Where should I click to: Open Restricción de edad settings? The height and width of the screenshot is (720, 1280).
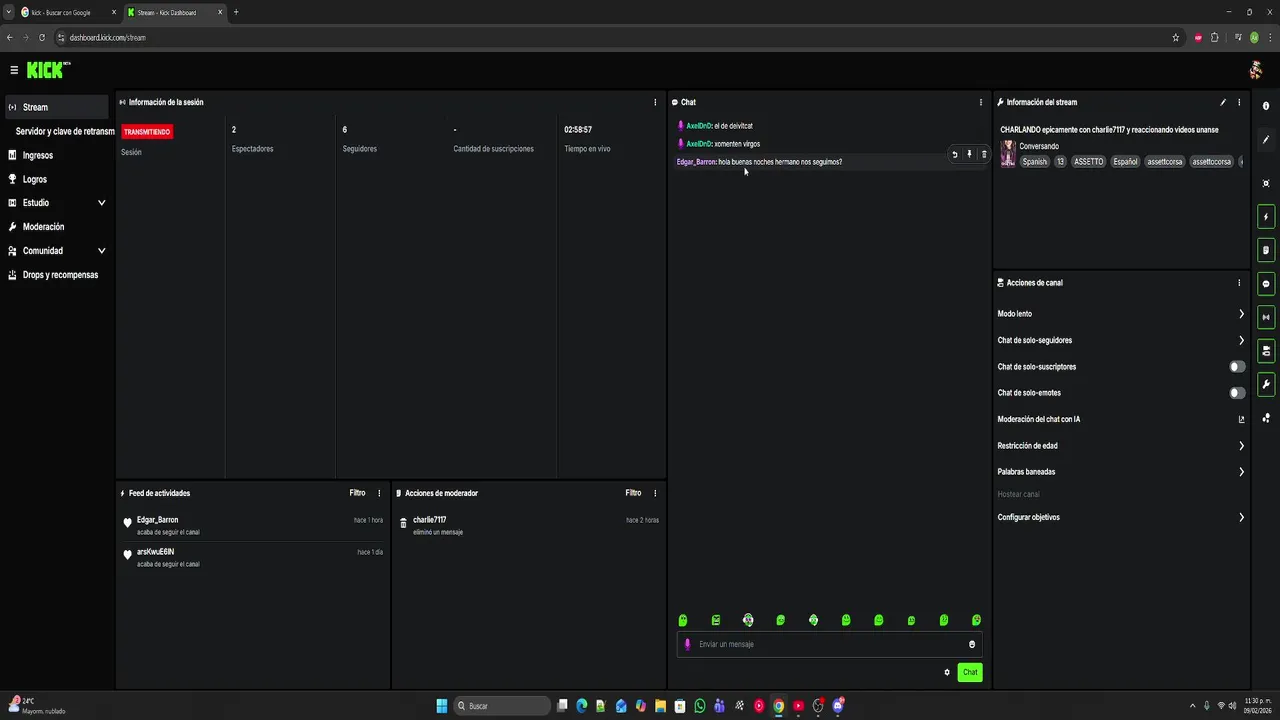point(1121,446)
